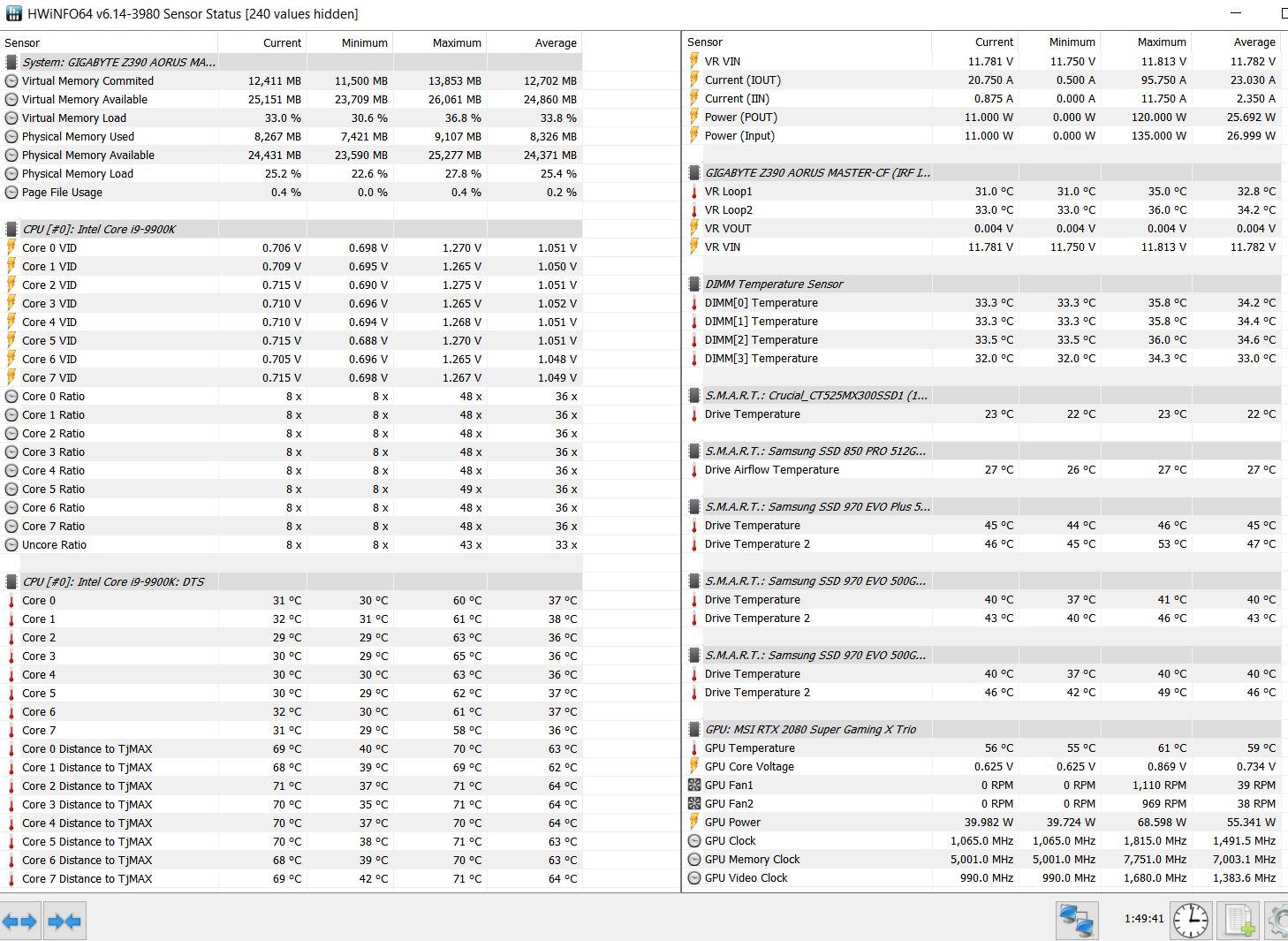
Task: Click chip icon beside CPU [#0]: Intel Core i9-9900K: DTS
Action: (x=11, y=581)
